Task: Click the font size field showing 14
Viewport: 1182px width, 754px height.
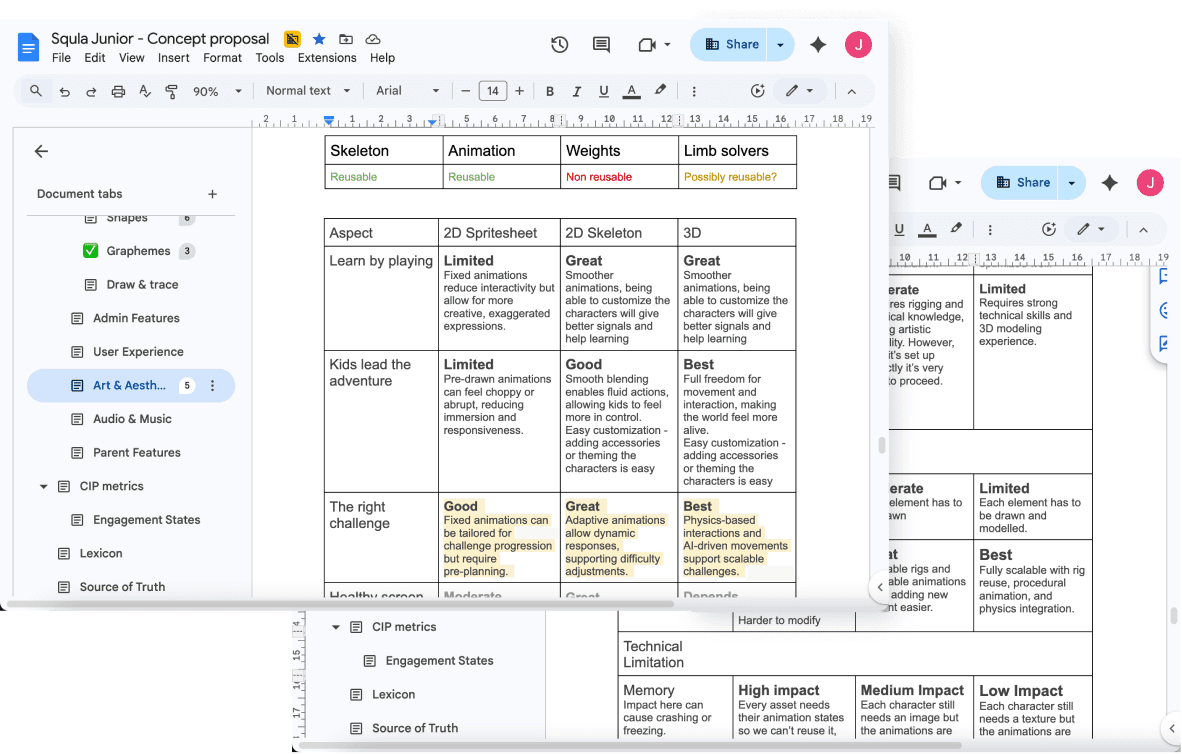Action: click(492, 91)
